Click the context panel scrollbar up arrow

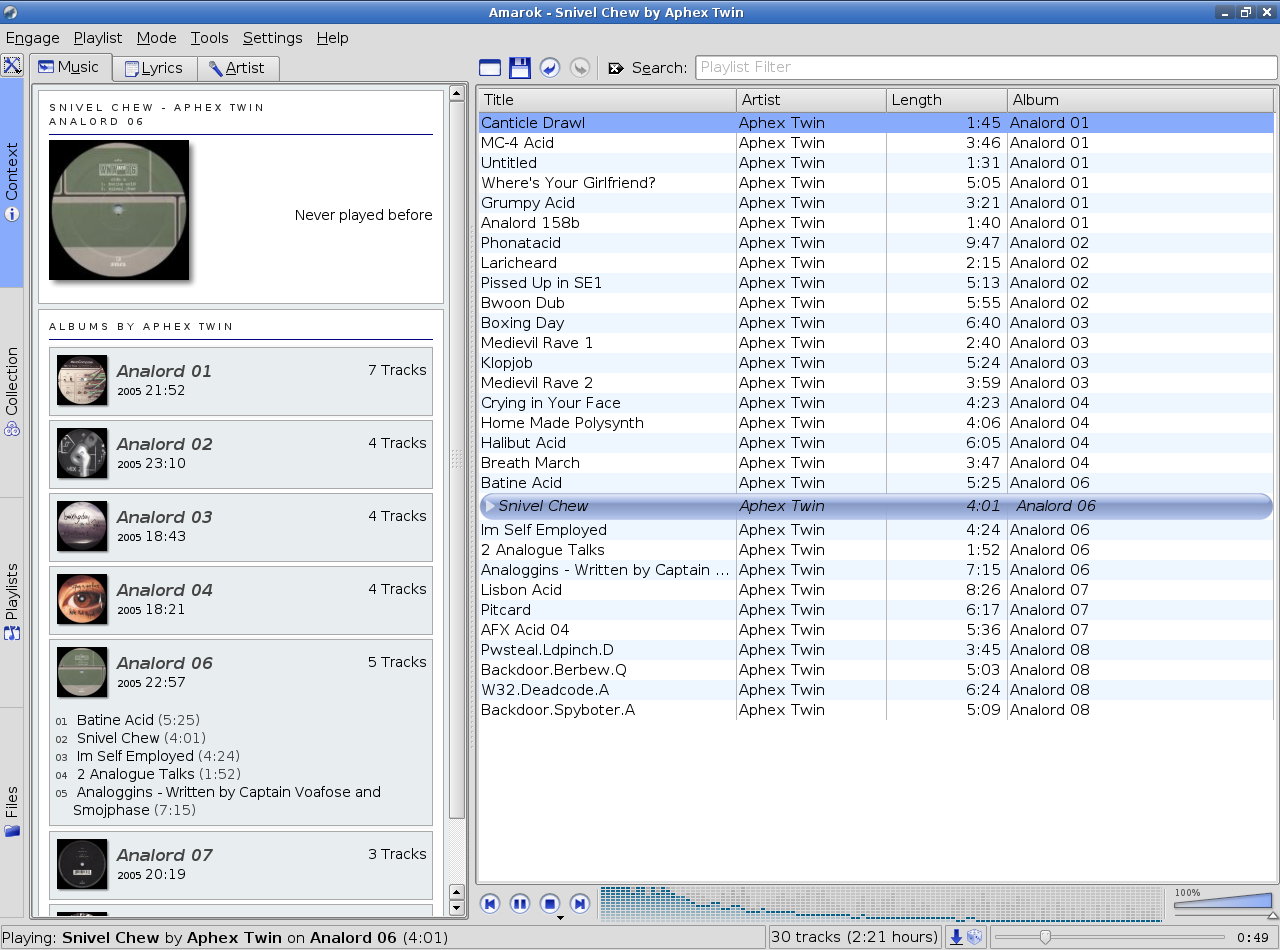pos(457,93)
